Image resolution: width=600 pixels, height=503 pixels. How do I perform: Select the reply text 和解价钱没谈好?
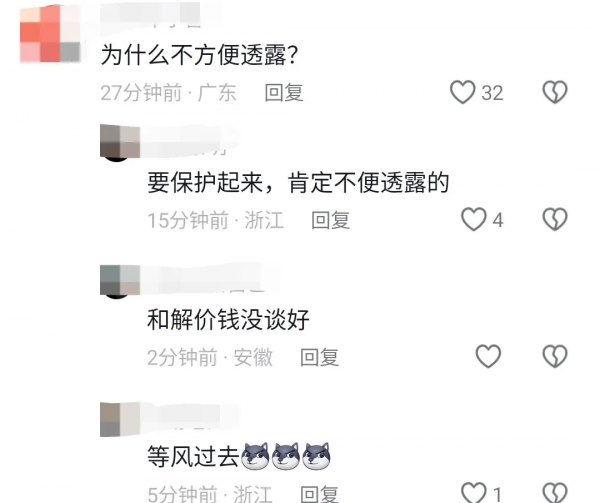(228, 319)
